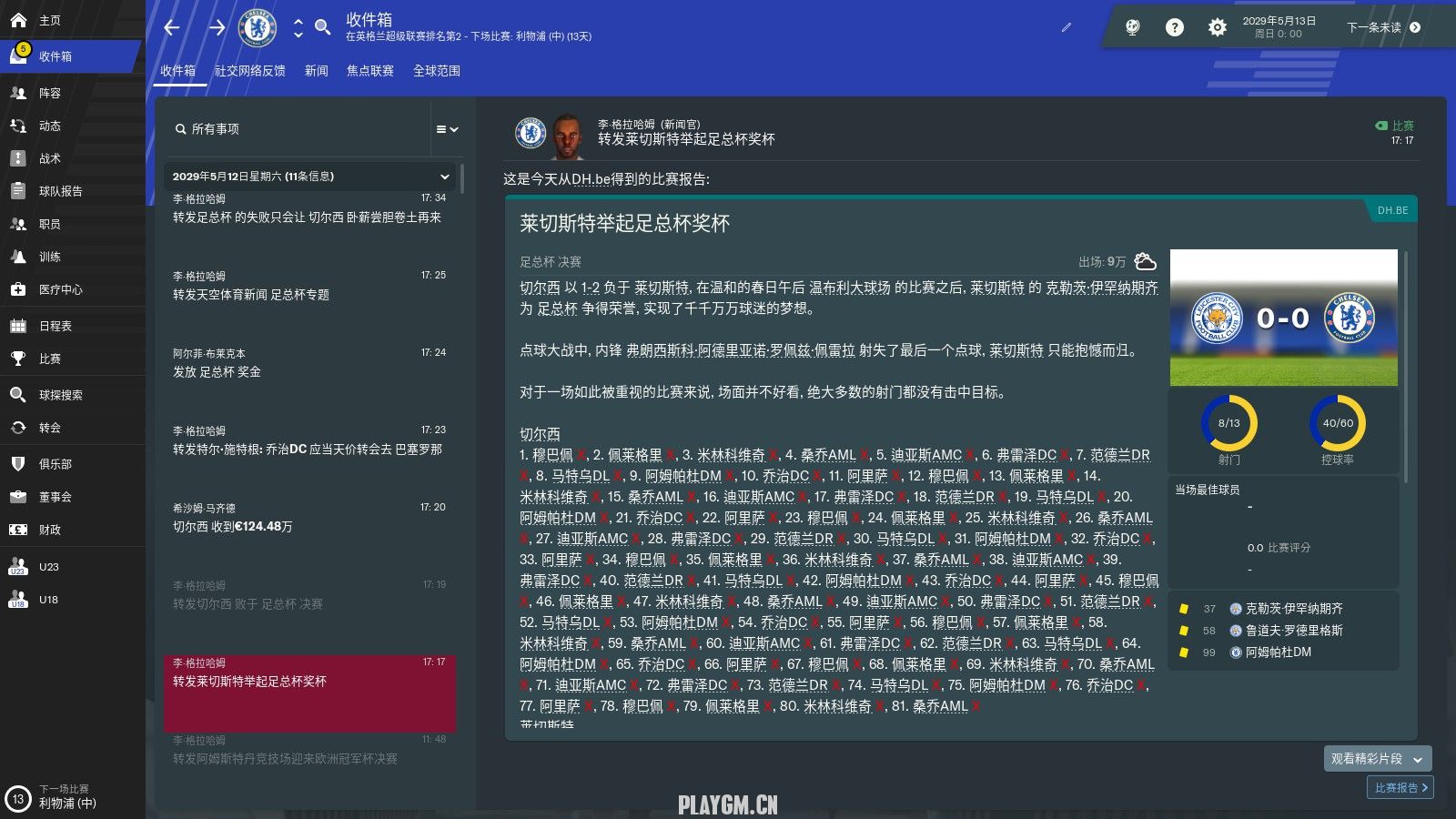
Task: Click the 比赛报告 button
Action: (x=1400, y=787)
